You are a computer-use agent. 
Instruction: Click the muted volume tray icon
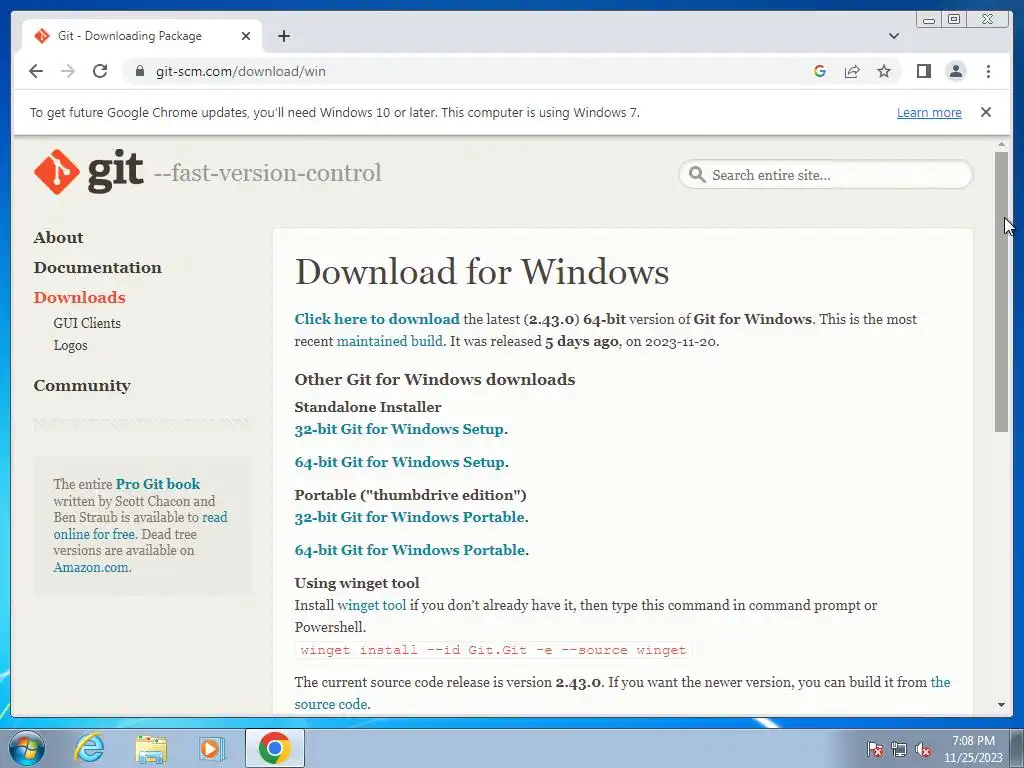tap(923, 749)
